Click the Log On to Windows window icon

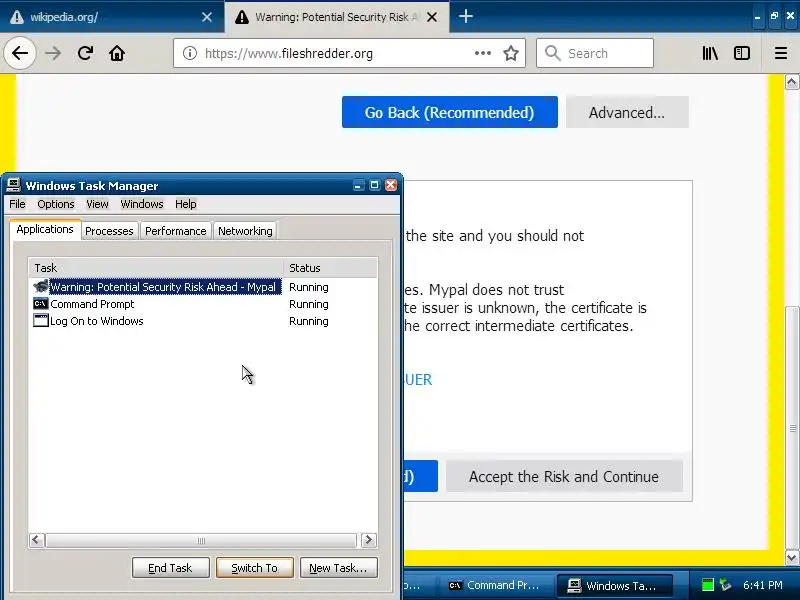[40, 320]
